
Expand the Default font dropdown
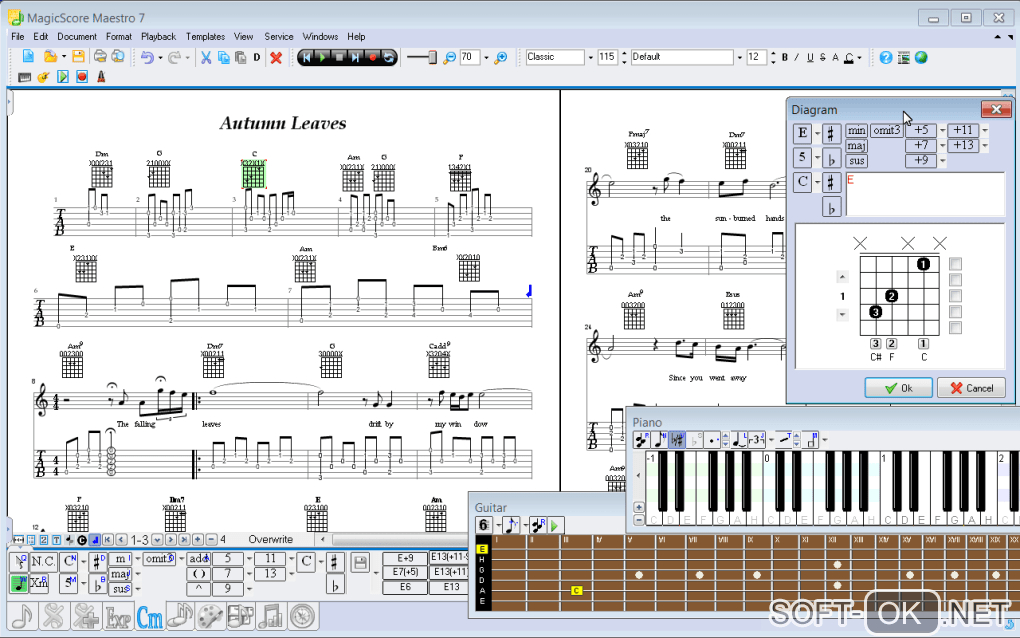(x=740, y=57)
